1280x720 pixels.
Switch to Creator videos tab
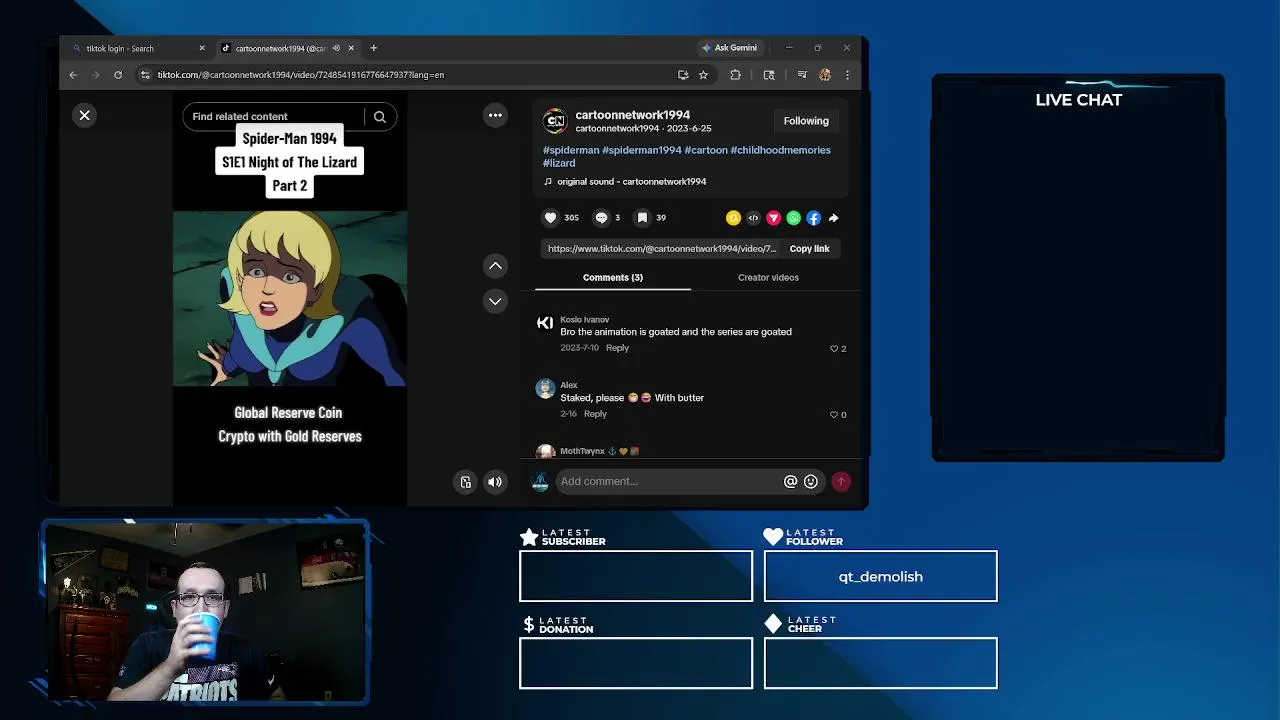[x=768, y=278]
